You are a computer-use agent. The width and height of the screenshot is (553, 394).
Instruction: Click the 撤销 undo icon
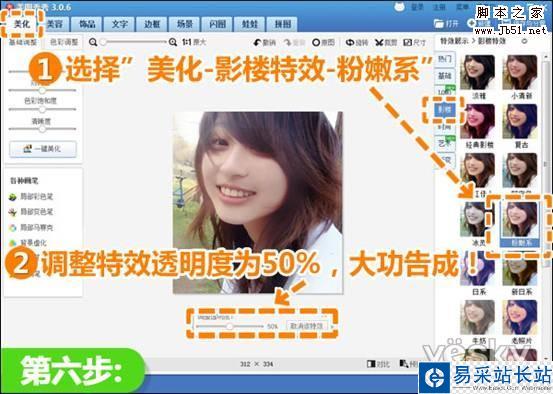point(257,43)
